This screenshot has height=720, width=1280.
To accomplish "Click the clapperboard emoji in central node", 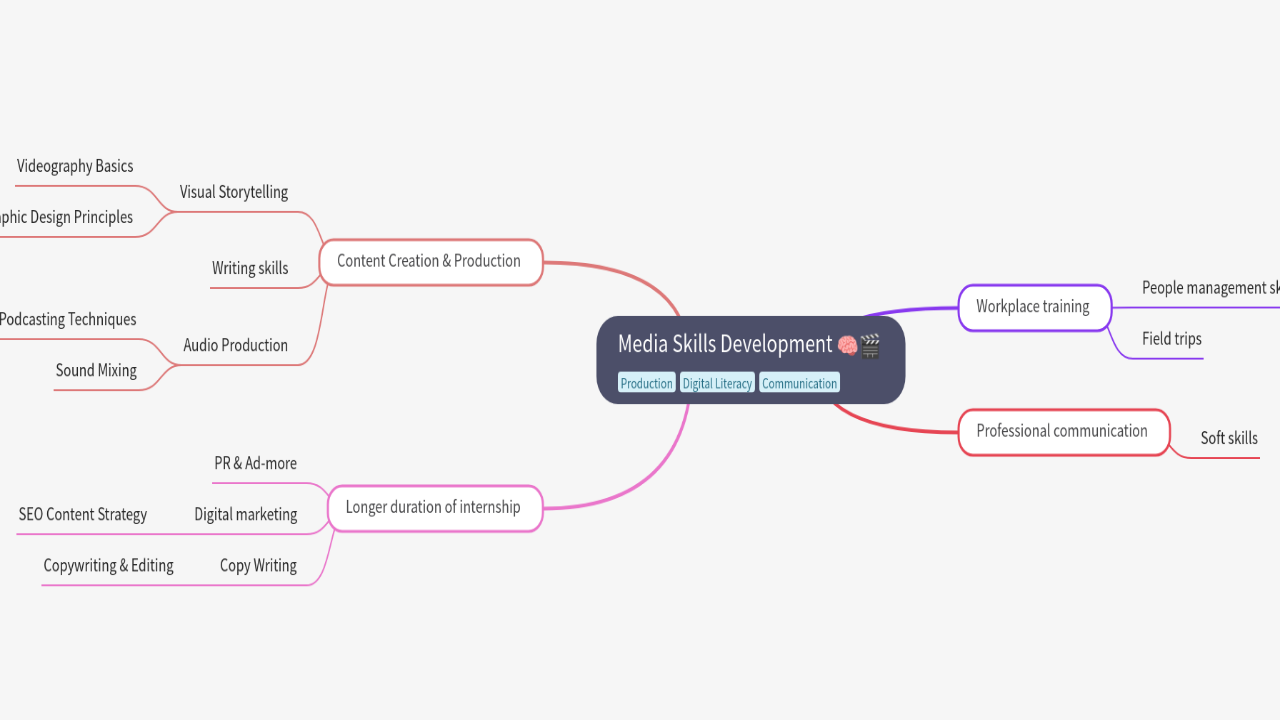I will click(x=870, y=345).
